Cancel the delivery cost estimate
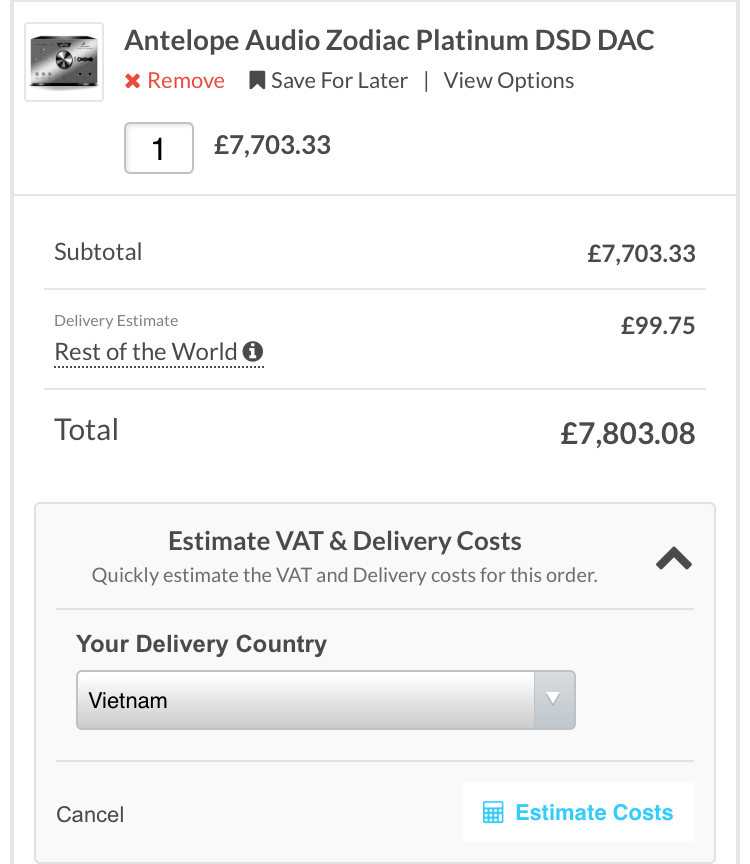The image size is (750, 864). [x=90, y=814]
